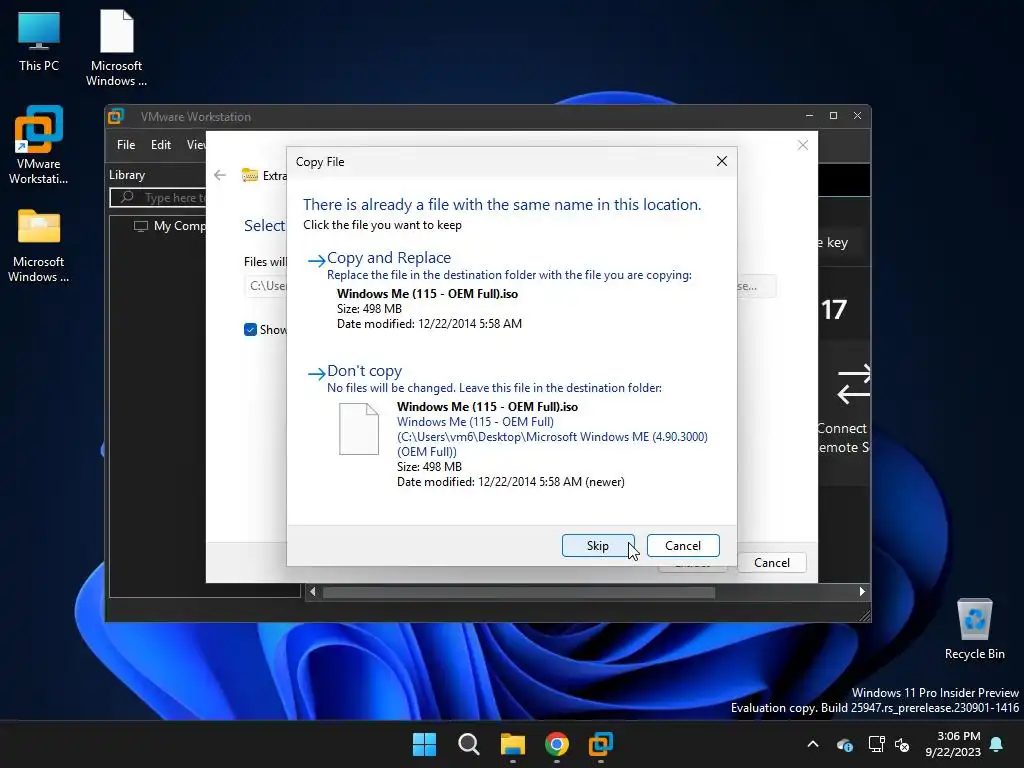Toggle the Show extracted files checkbox
The height and width of the screenshot is (768, 1024).
(250, 330)
